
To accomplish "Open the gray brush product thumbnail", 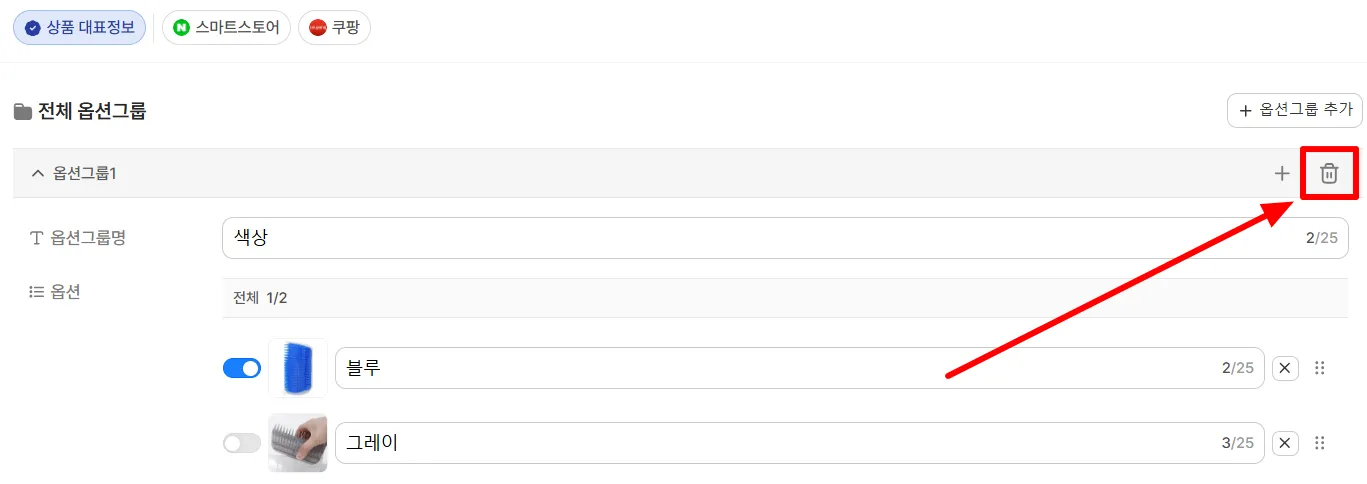I will [x=298, y=443].
